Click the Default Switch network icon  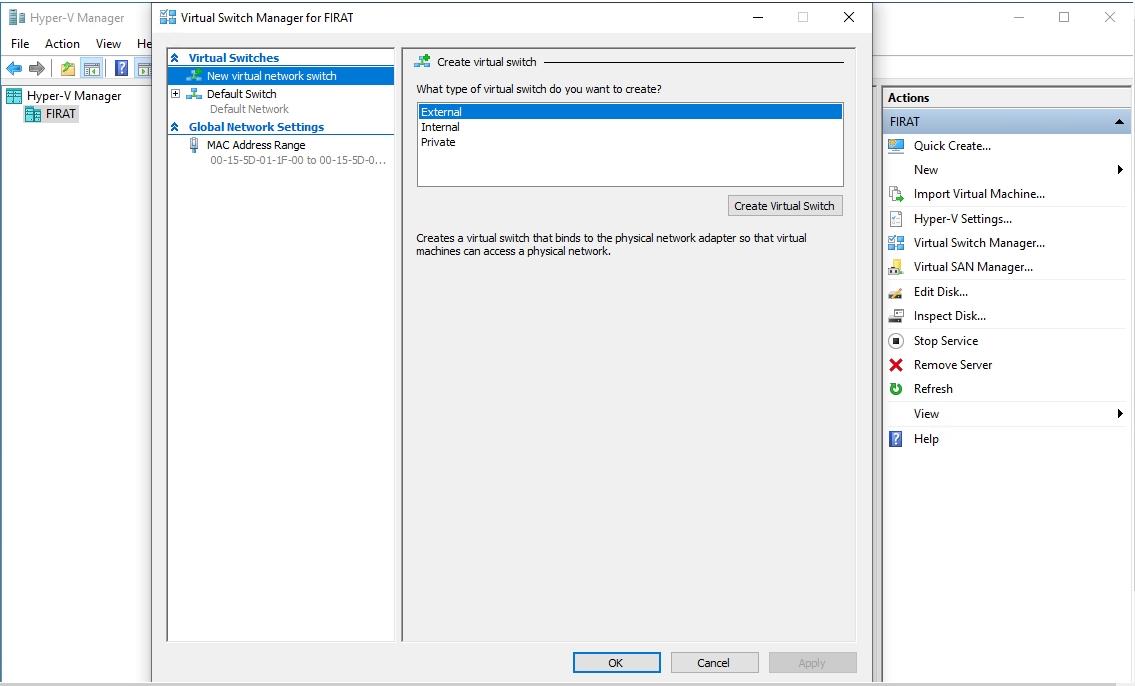coord(194,93)
